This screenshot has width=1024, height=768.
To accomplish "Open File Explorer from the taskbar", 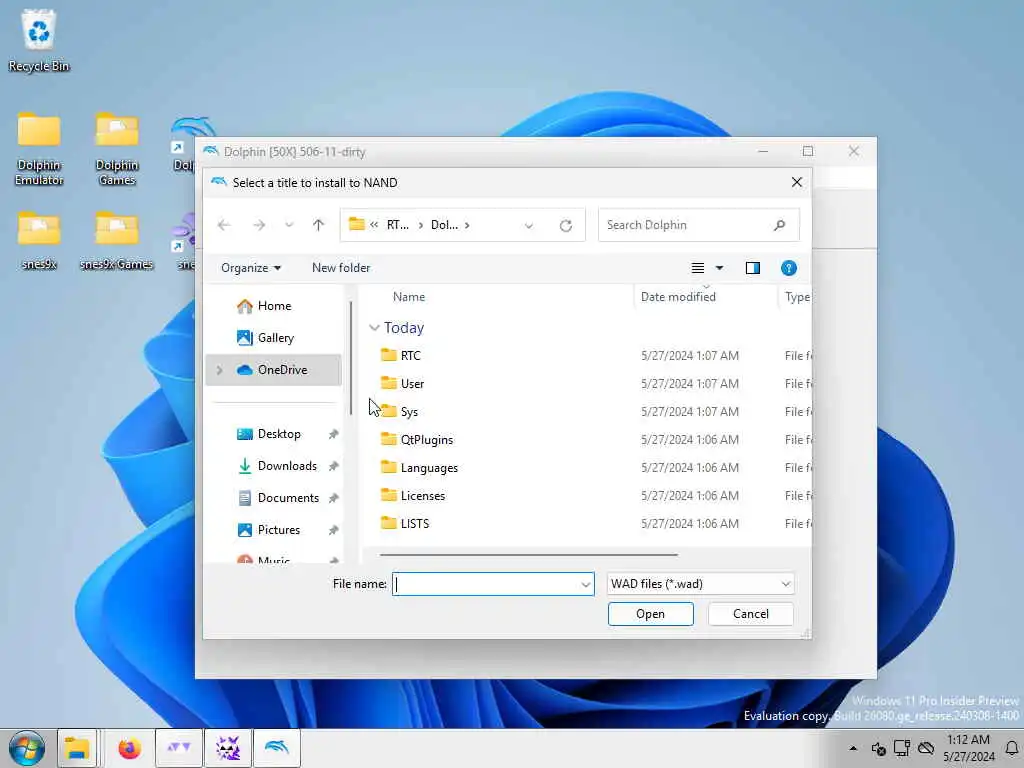I will [x=77, y=748].
